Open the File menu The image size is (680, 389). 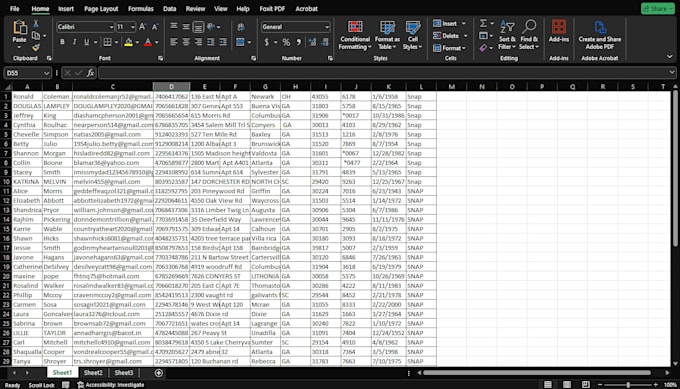(15, 9)
